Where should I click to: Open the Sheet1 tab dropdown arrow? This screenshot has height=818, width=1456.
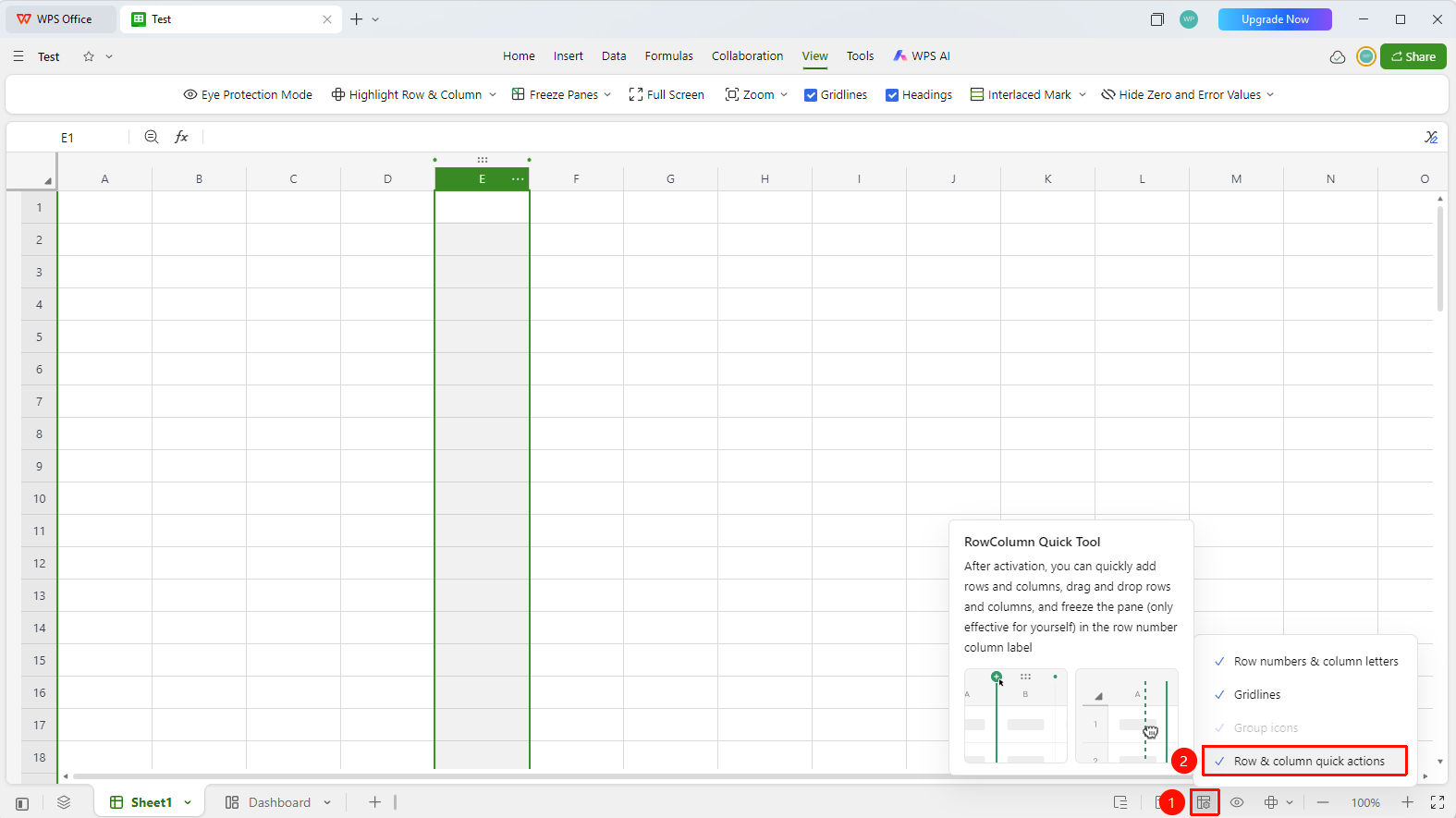pyautogui.click(x=188, y=803)
